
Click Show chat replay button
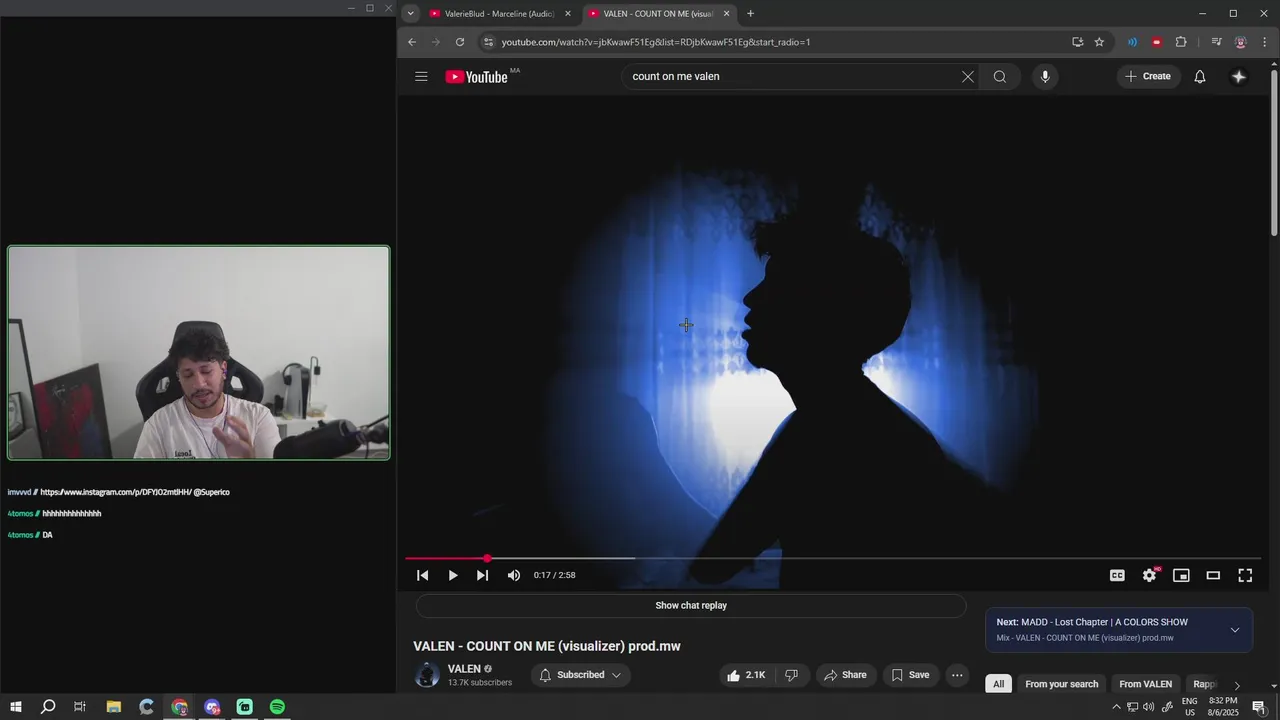(691, 605)
